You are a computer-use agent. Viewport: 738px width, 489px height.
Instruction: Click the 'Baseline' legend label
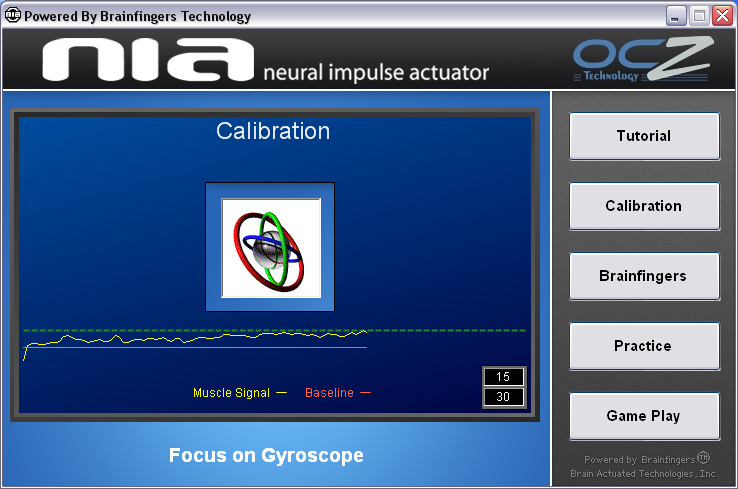coord(329,393)
